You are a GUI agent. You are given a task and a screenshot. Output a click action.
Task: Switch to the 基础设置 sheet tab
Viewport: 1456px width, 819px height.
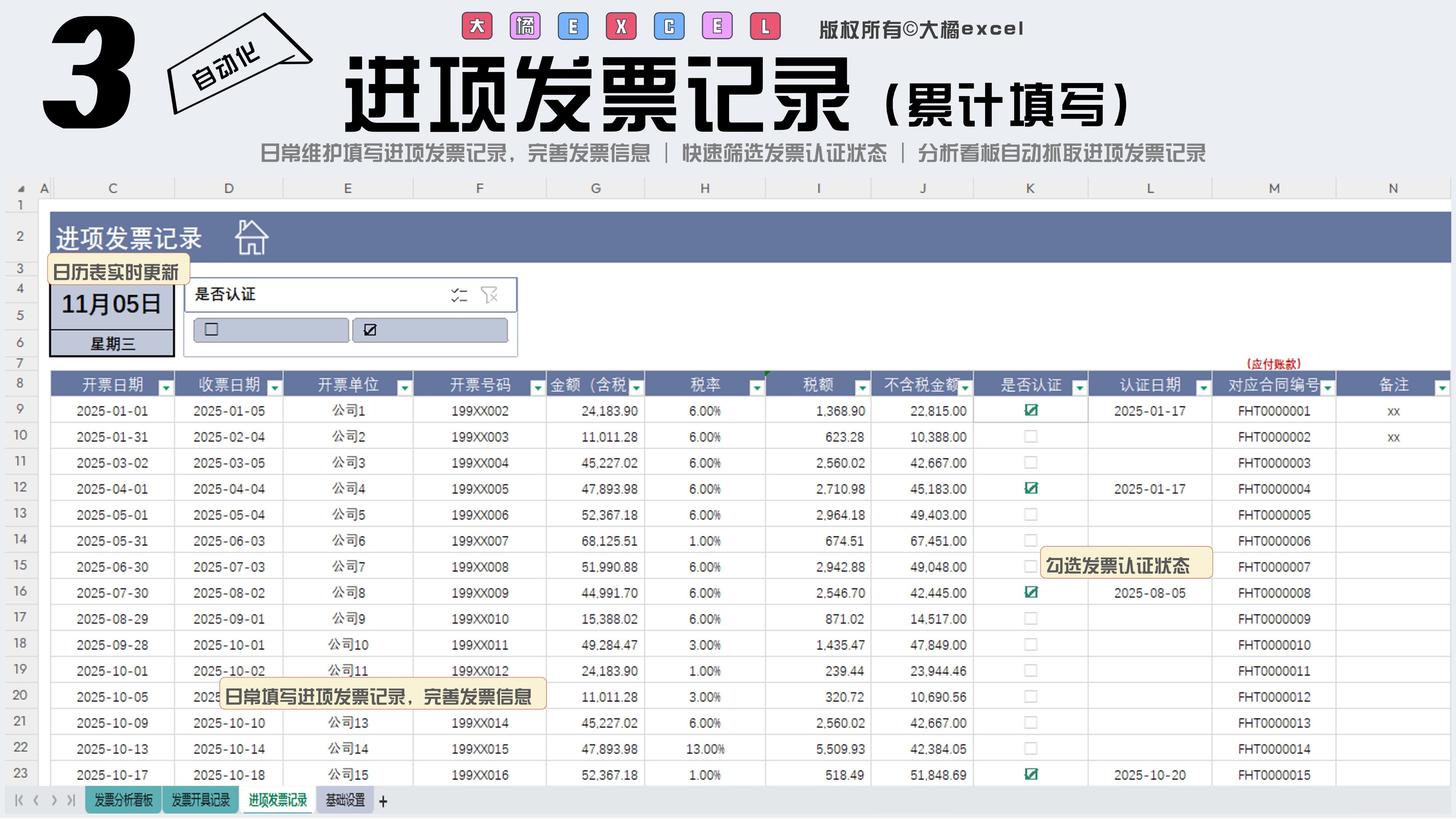click(345, 800)
